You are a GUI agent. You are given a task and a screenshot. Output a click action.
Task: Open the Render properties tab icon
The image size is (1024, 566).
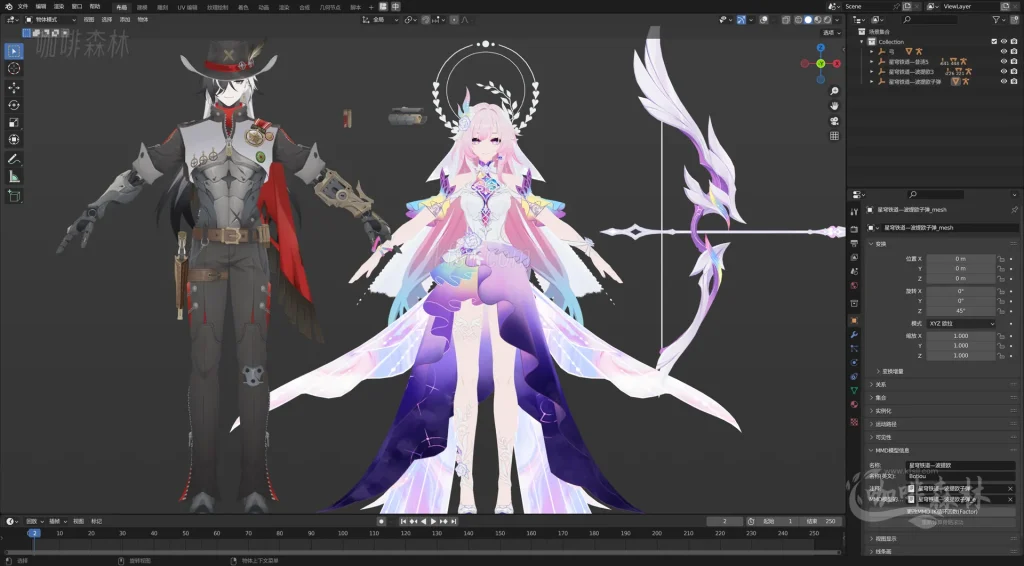click(854, 229)
